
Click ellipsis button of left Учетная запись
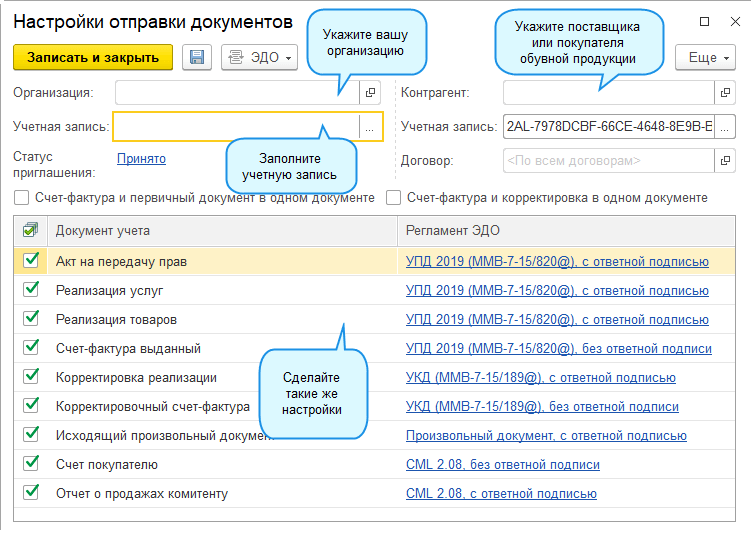(370, 127)
